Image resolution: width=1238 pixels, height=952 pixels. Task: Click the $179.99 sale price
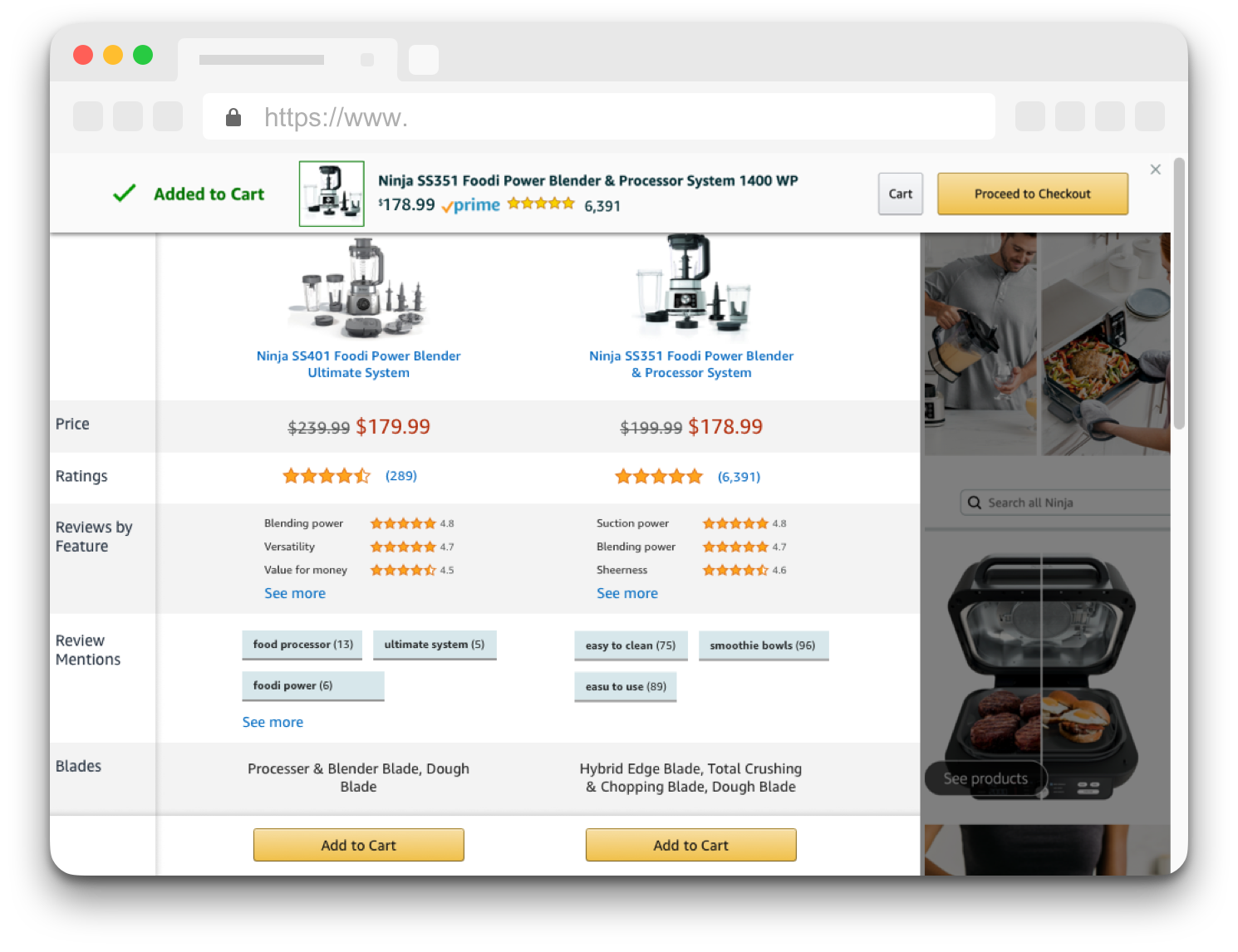click(x=393, y=427)
